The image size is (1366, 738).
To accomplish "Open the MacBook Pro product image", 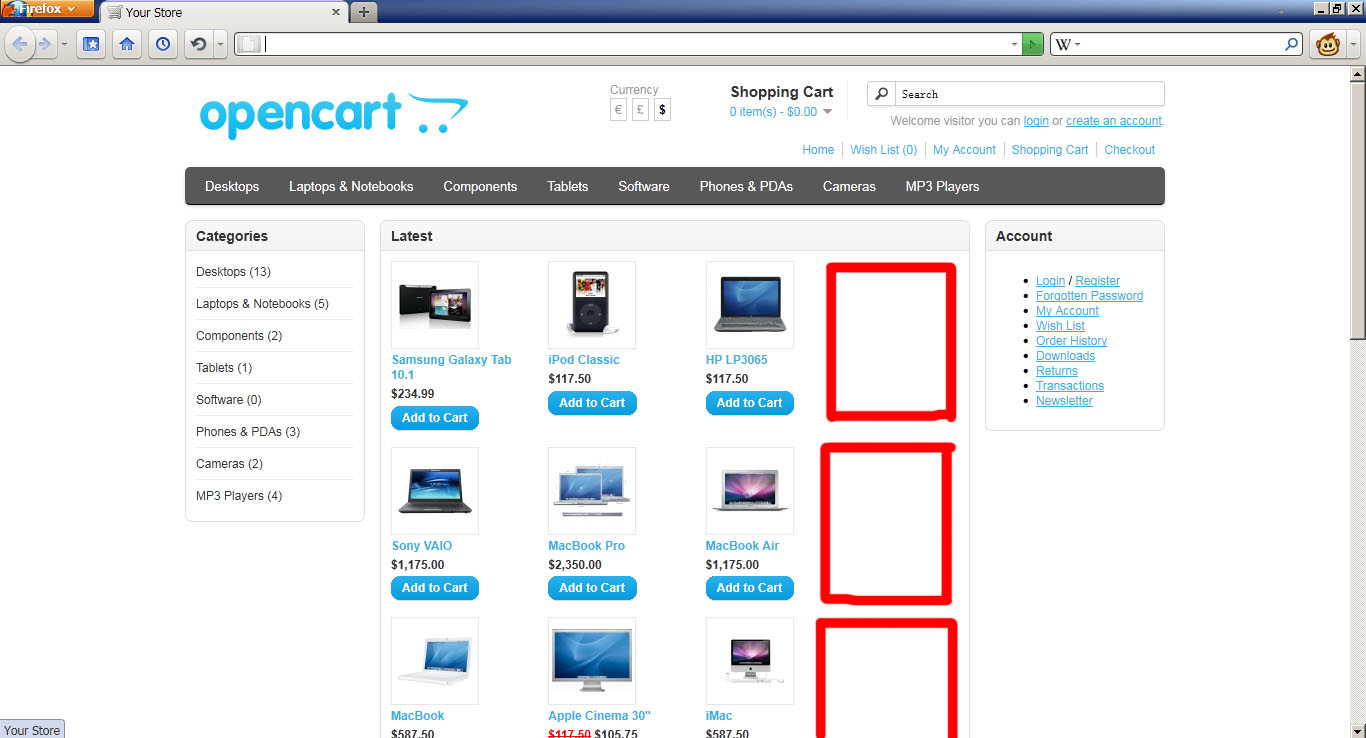I will tap(592, 491).
